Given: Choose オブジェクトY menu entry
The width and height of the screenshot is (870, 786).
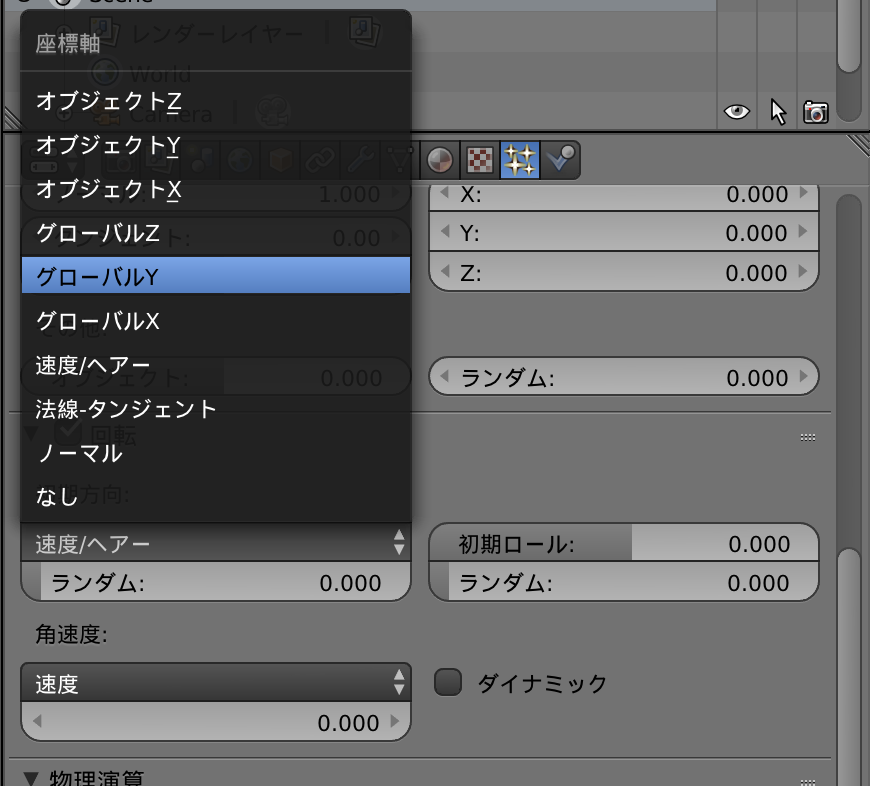Looking at the screenshot, I should tap(215, 145).
